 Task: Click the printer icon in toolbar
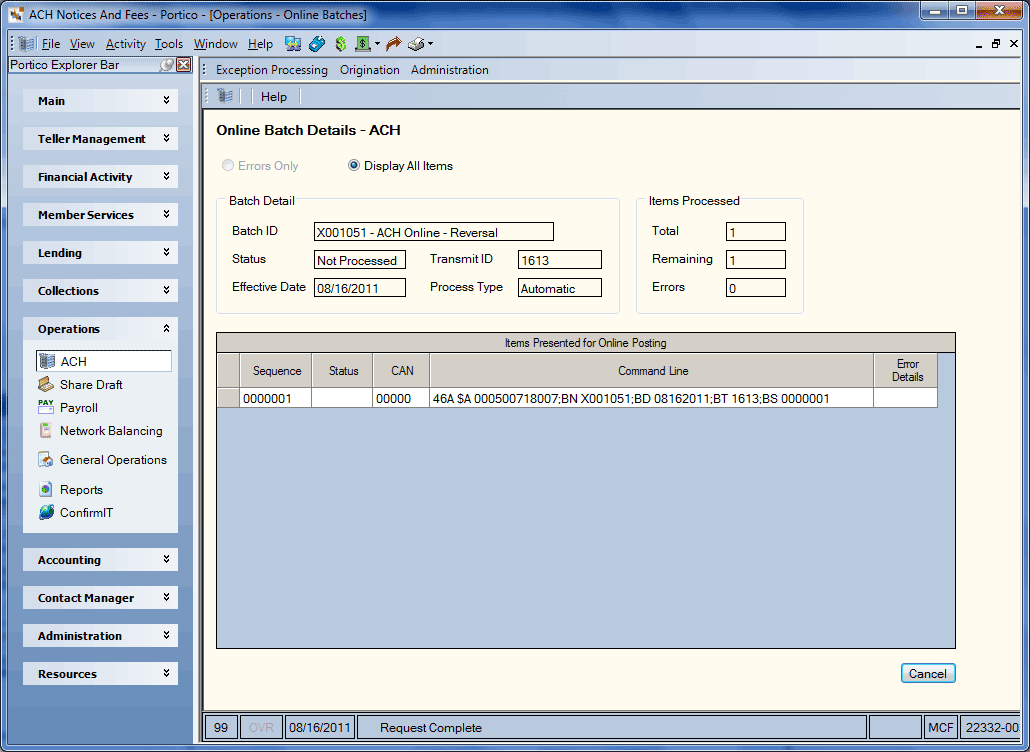(x=416, y=44)
